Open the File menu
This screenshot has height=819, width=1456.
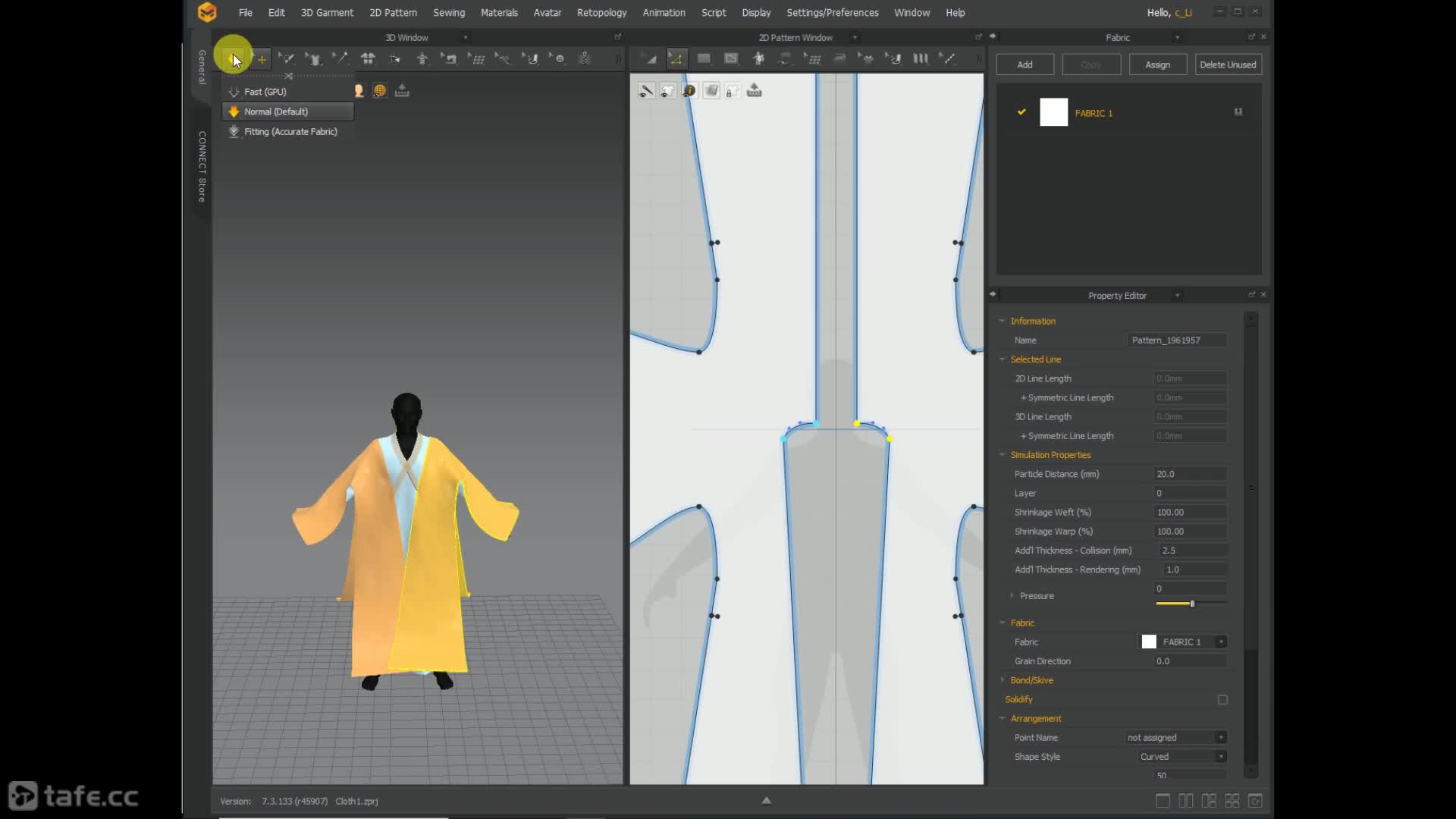tap(245, 13)
